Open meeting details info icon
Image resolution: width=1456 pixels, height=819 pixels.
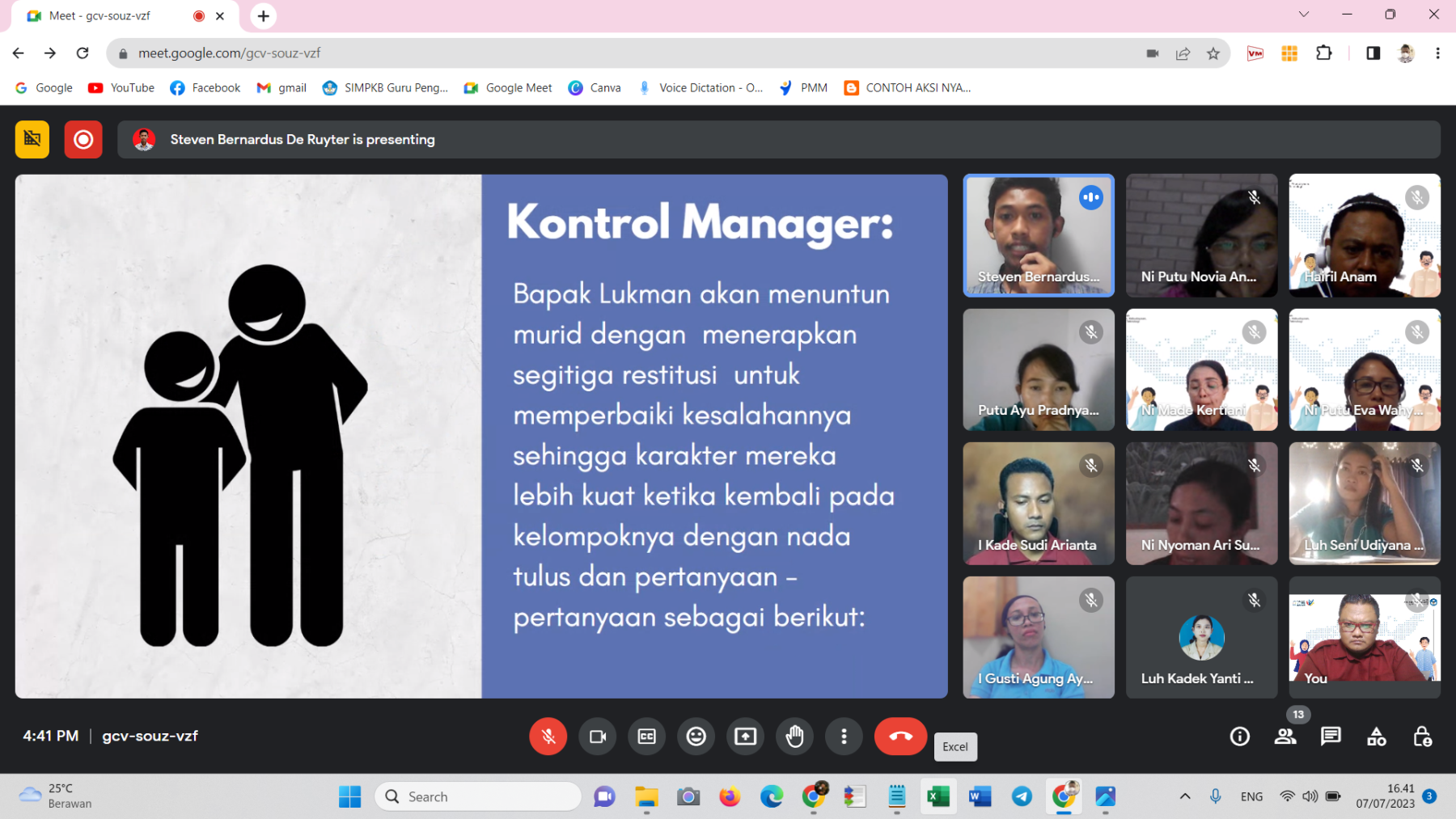click(x=1239, y=737)
